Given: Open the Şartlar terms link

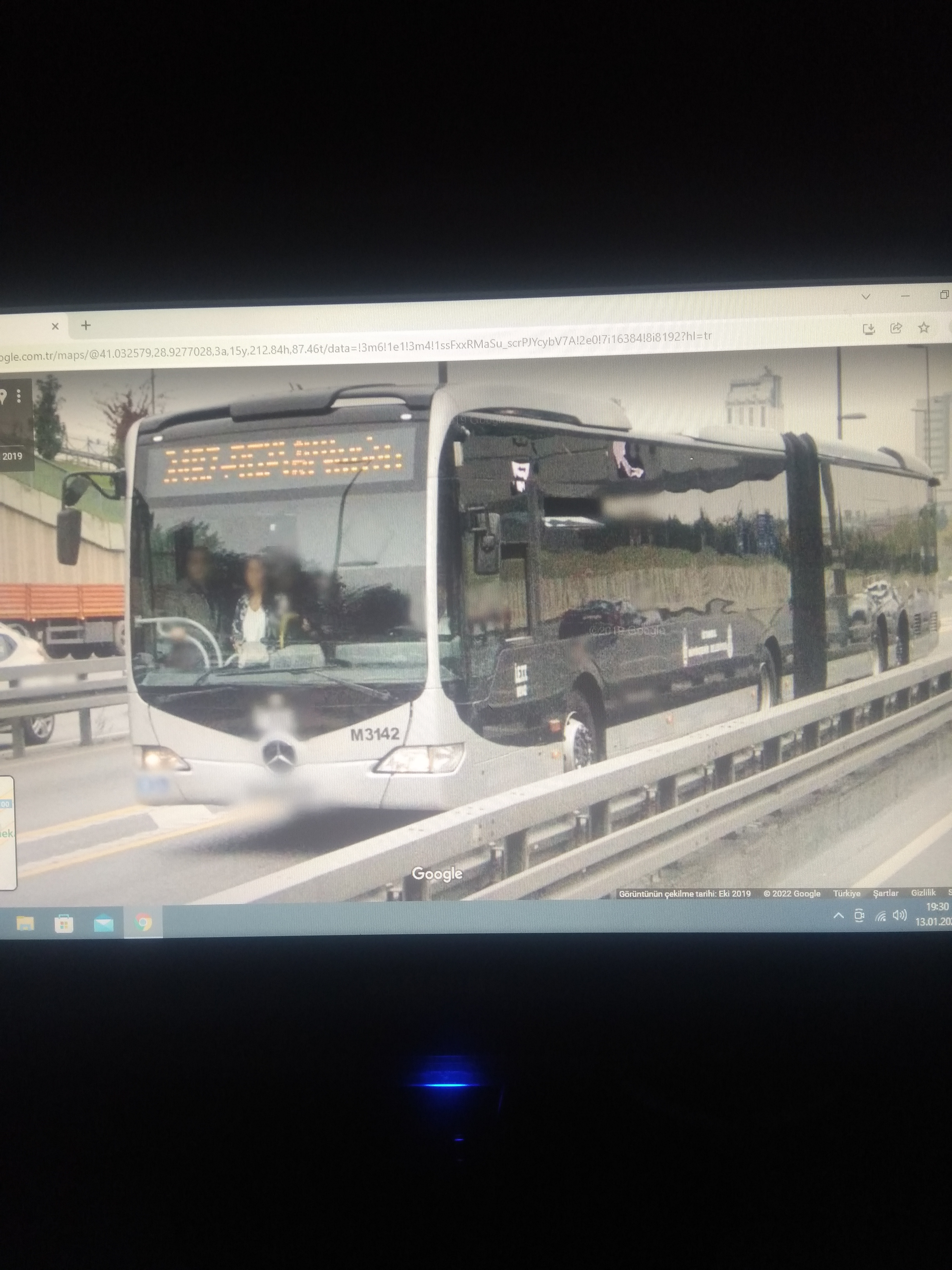Looking at the screenshot, I should click(x=885, y=893).
